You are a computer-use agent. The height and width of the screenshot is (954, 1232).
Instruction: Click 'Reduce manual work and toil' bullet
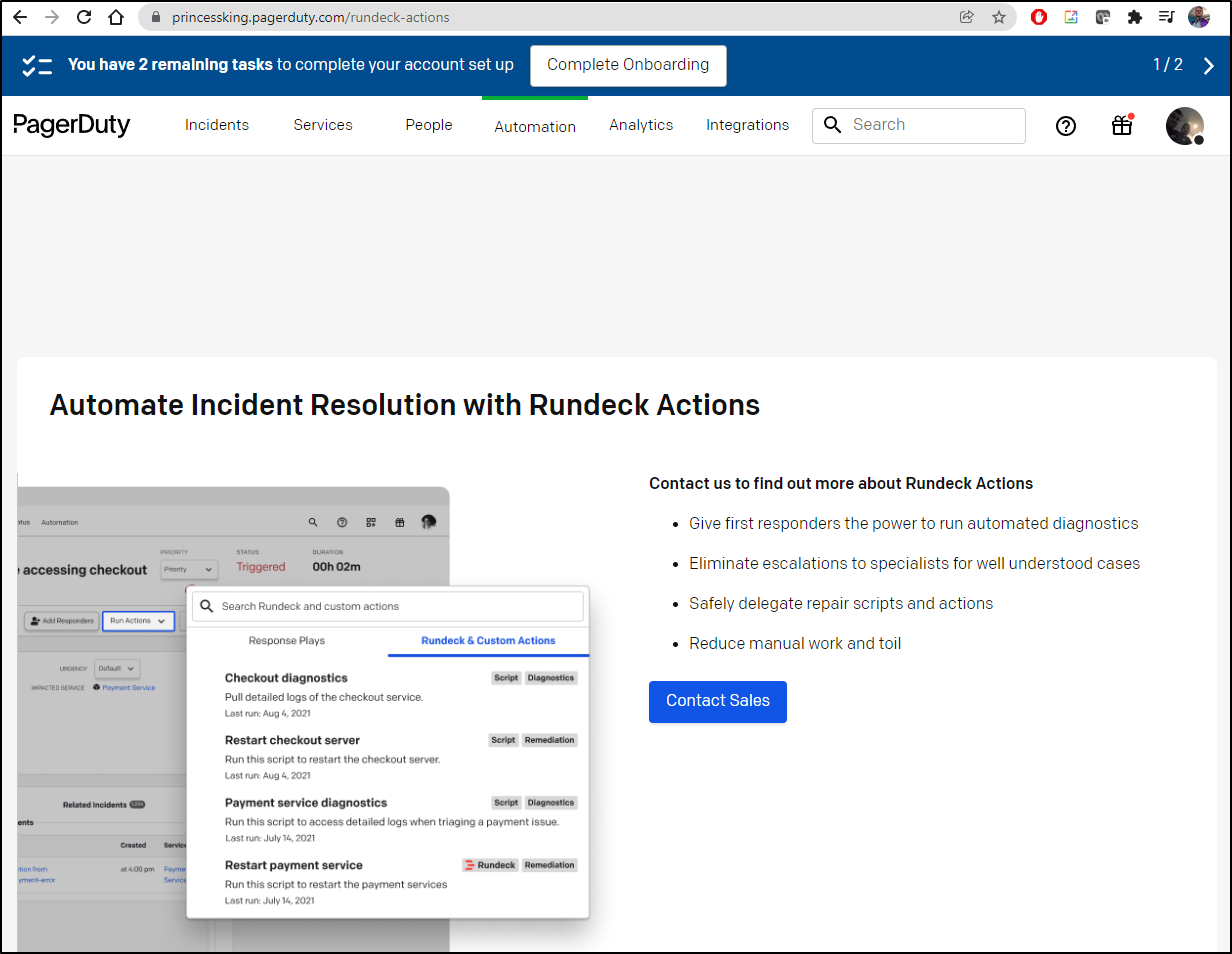pyautogui.click(x=795, y=643)
